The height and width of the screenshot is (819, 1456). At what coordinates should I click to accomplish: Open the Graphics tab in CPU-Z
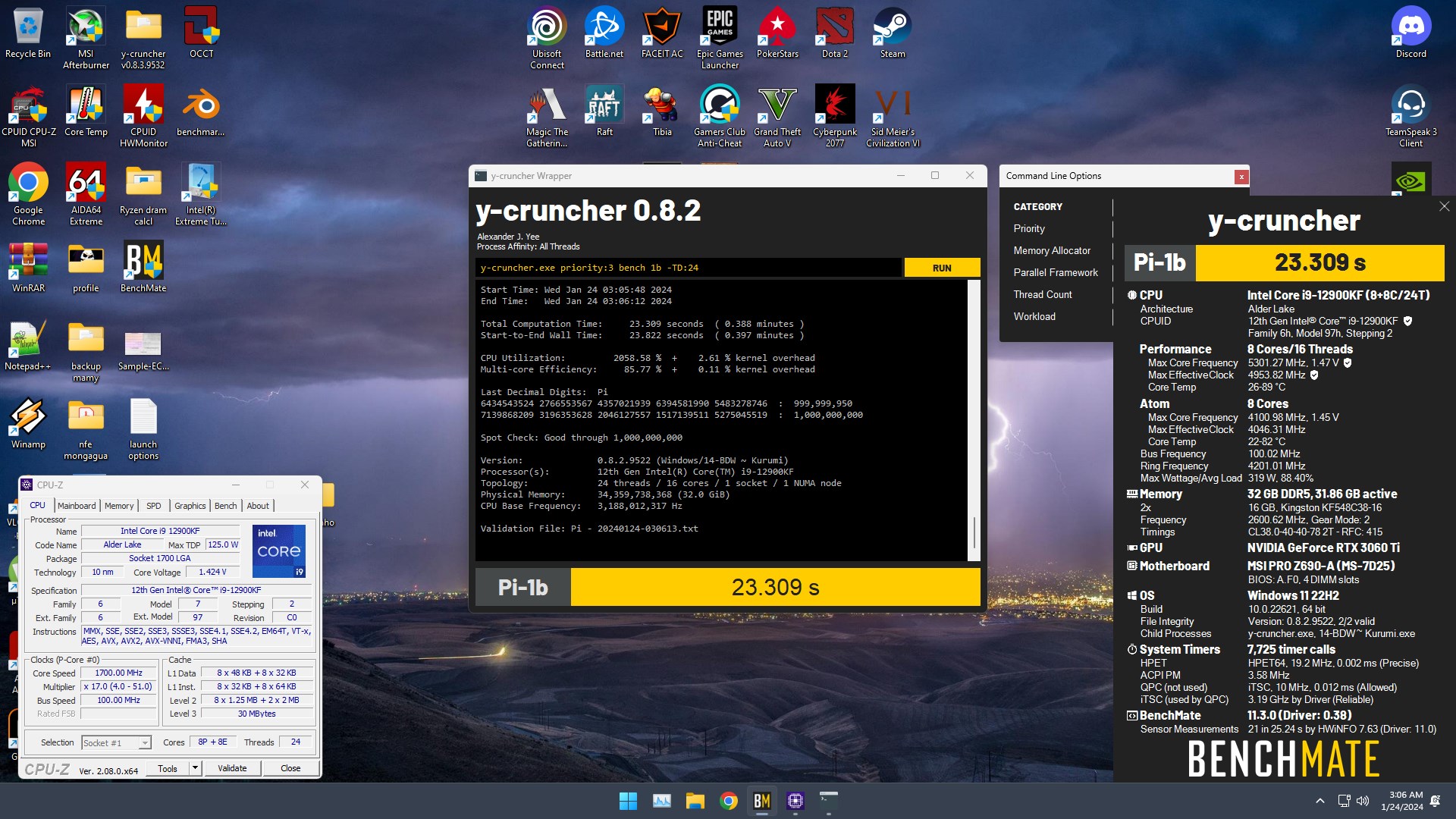coord(190,506)
